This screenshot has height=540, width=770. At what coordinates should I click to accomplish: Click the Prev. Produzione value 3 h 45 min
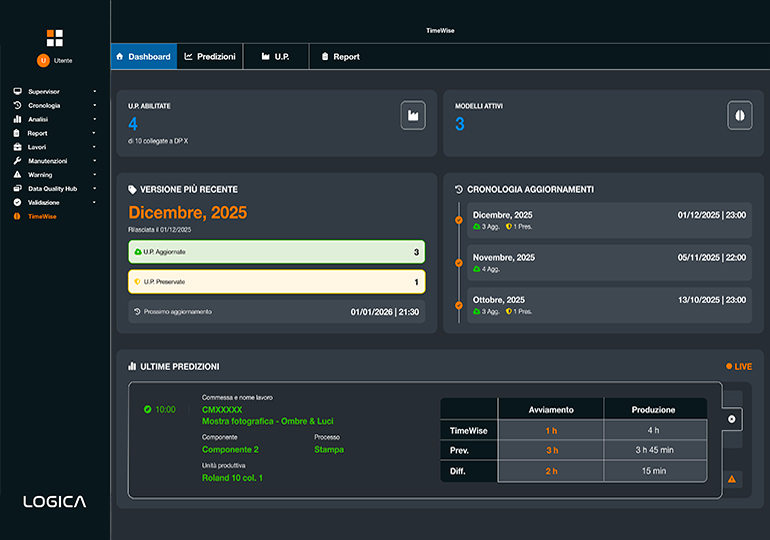[x=655, y=450]
